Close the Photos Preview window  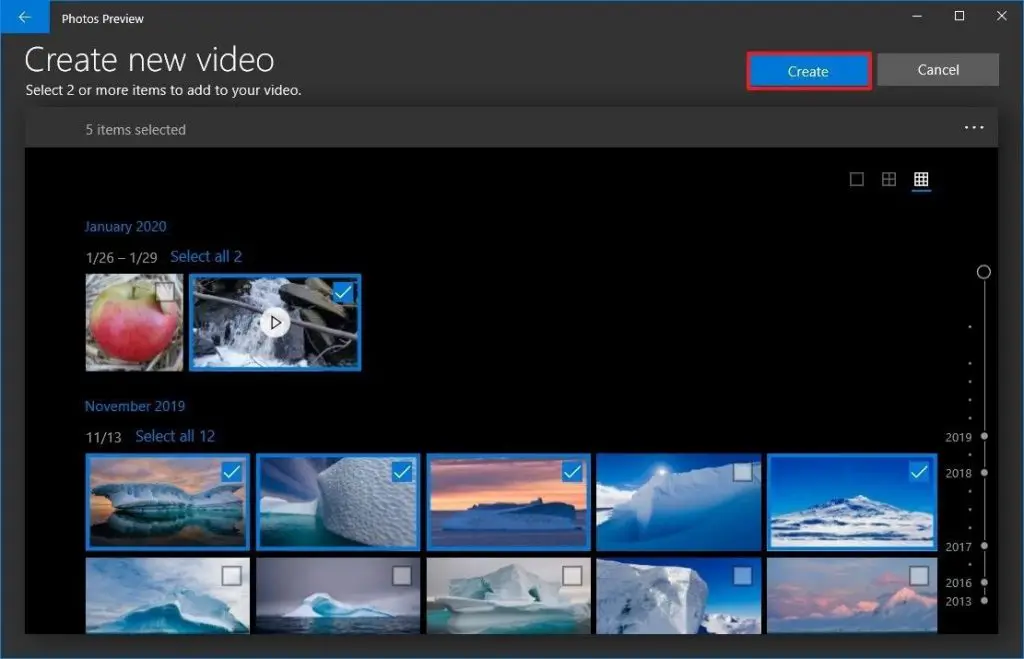point(1001,16)
